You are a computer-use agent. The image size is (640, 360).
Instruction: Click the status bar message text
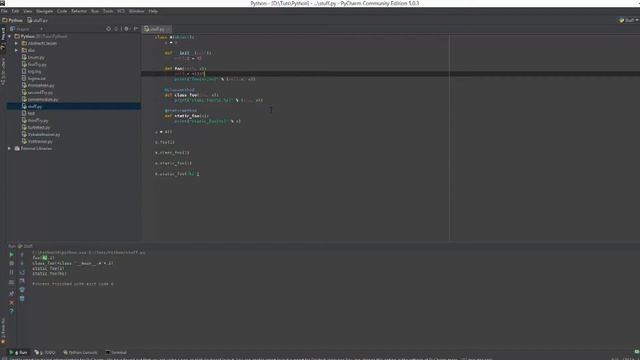tap(251, 359)
